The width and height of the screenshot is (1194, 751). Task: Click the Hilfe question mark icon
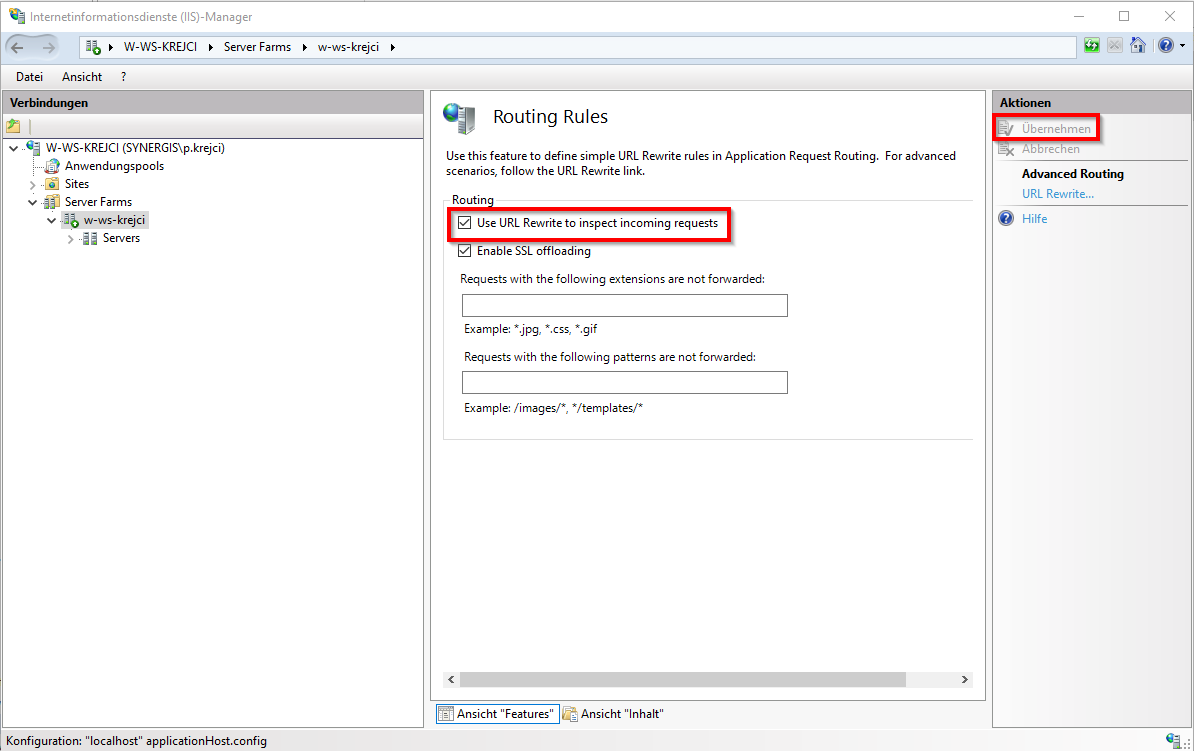tap(1004, 218)
